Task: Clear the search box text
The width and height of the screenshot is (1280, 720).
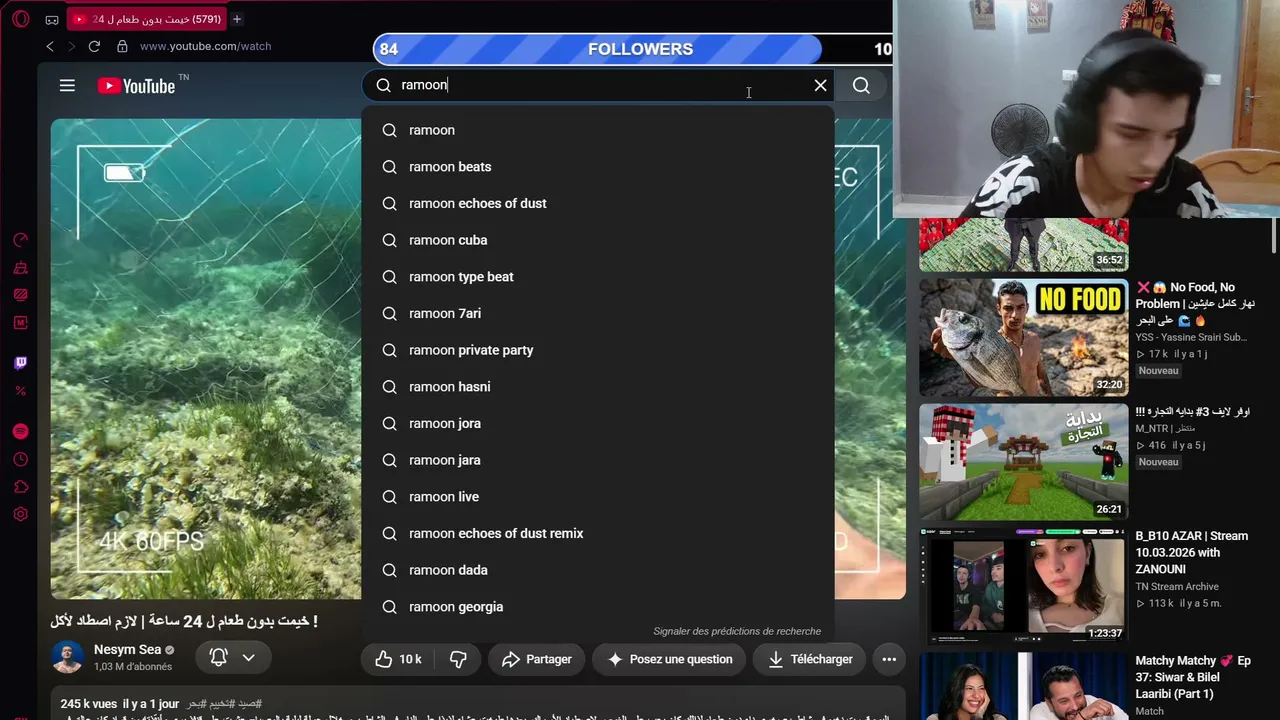Action: (821, 85)
